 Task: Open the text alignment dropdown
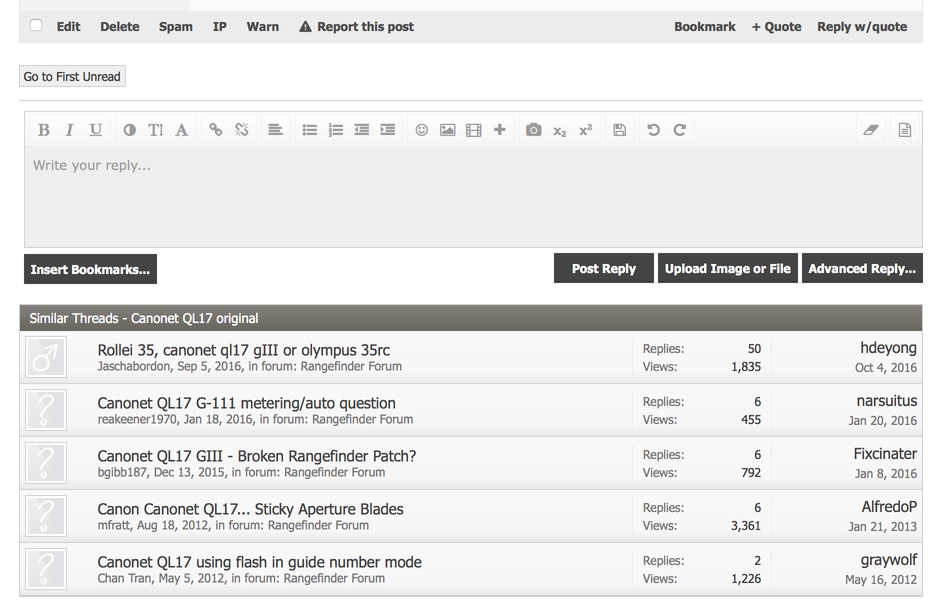point(275,130)
